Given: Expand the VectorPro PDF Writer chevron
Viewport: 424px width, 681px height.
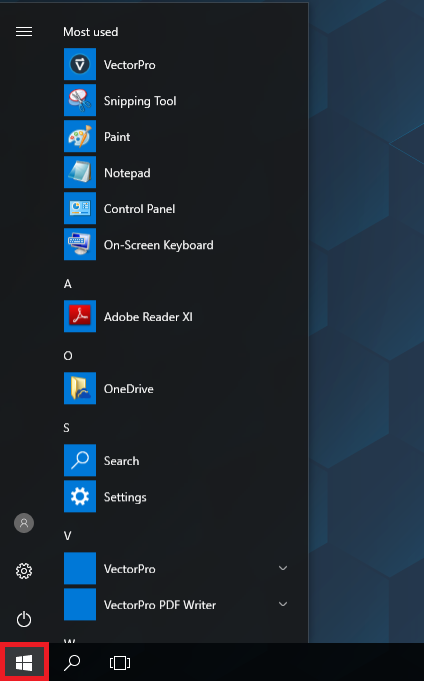Looking at the screenshot, I should (283, 604).
